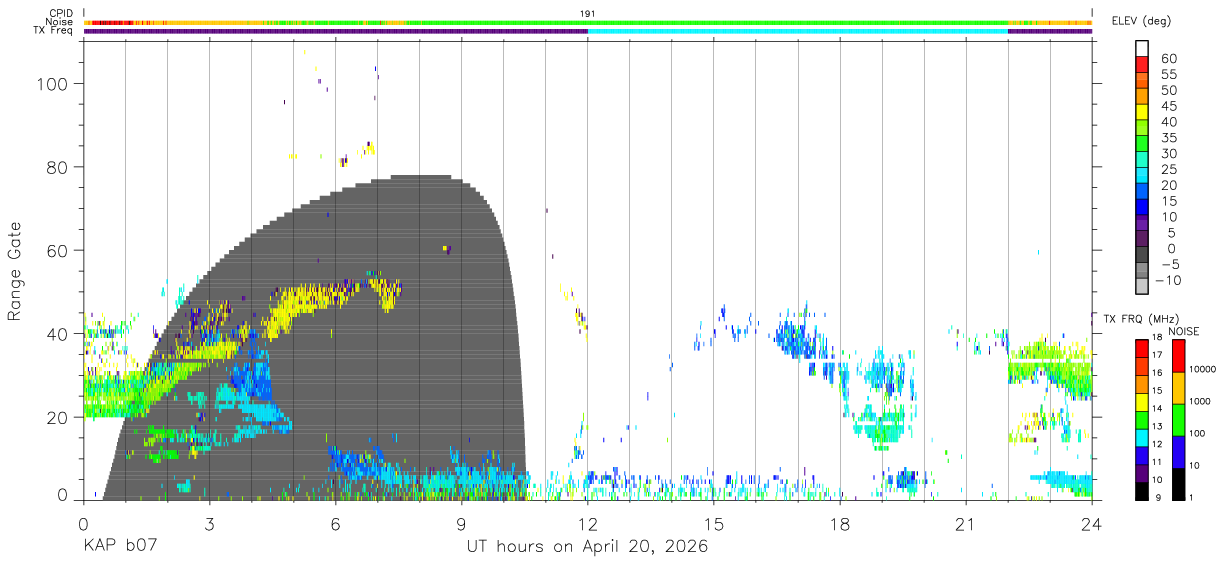Click the 'UT hours on April 20, 2026' label

587,547
